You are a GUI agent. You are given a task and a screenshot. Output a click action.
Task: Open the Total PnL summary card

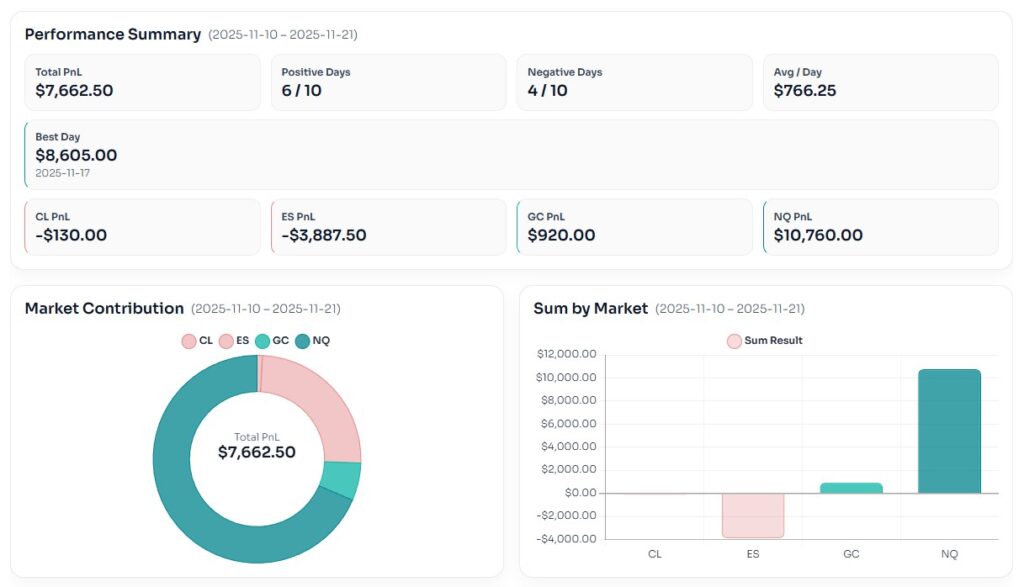click(142, 82)
